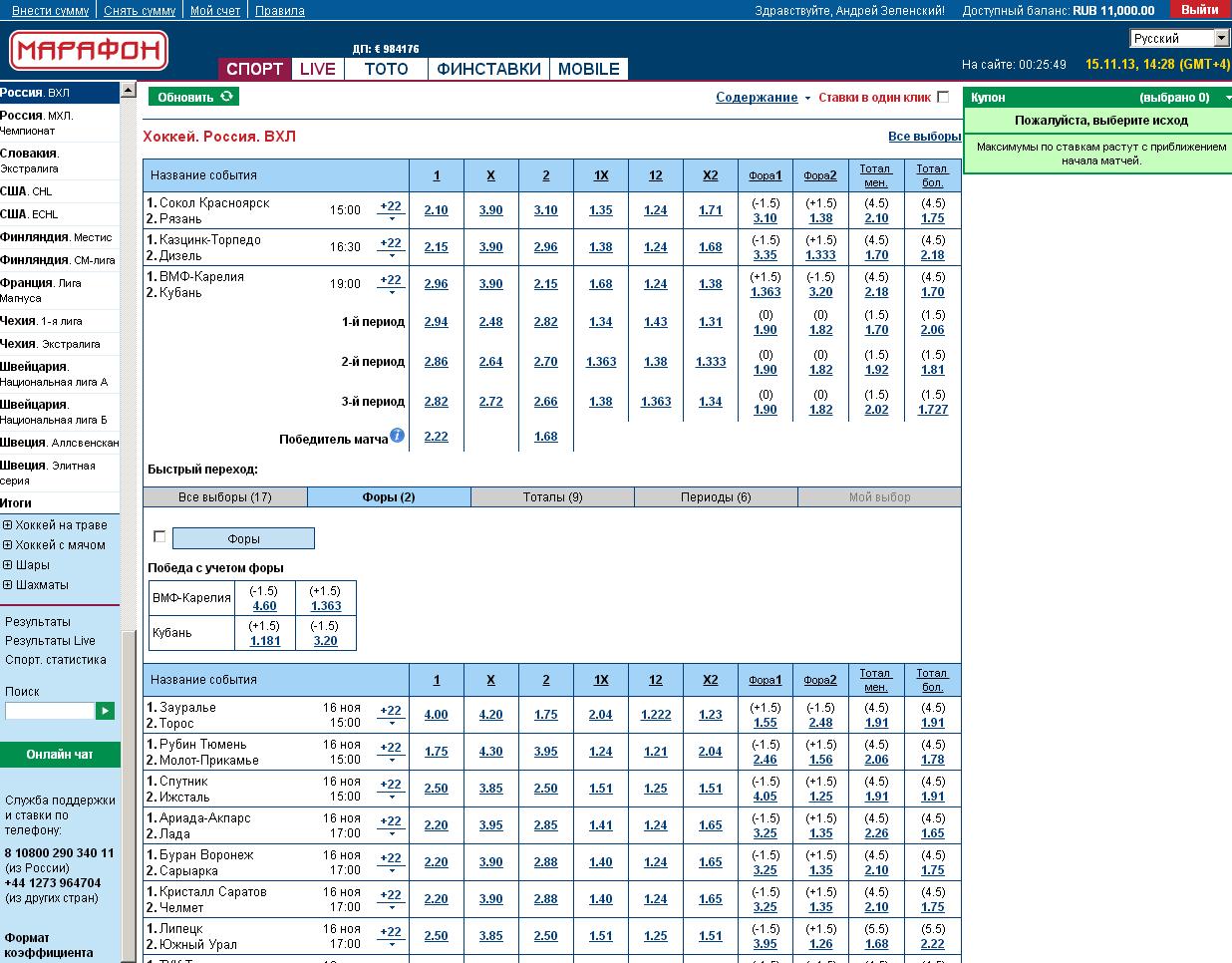The width and height of the screenshot is (1232, 963).
Task: Click the info icon beside Победитель матча
Action: (398, 436)
